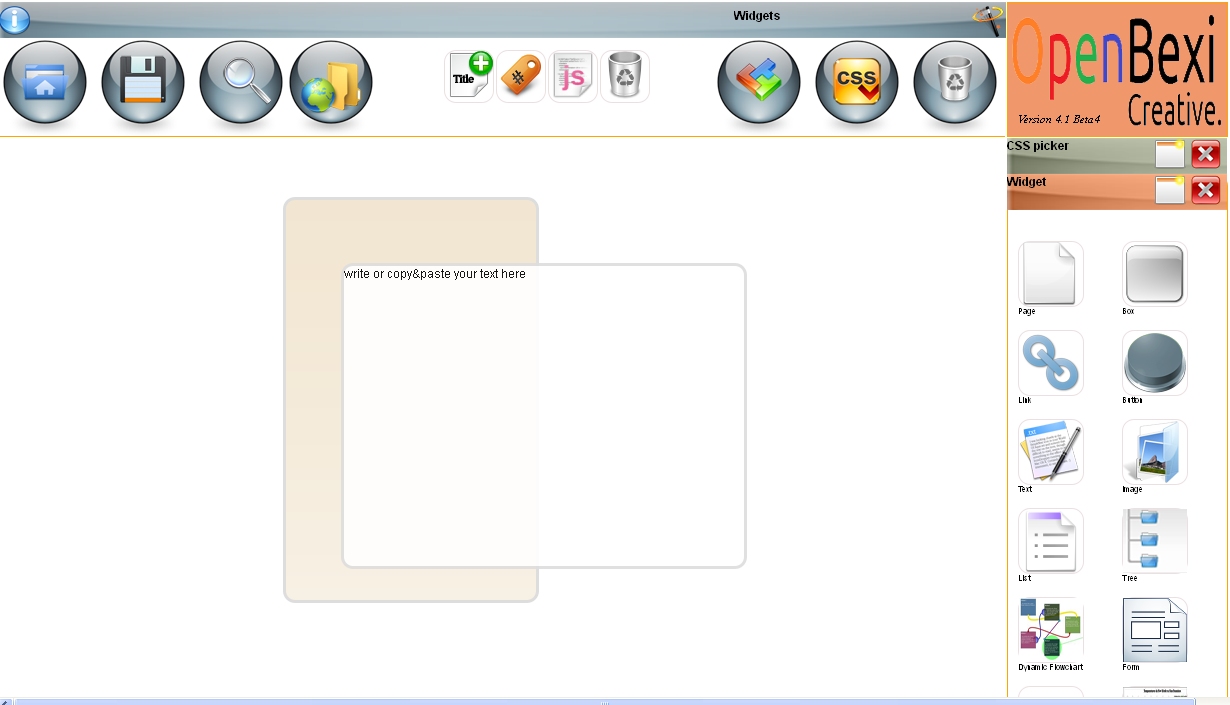The image size is (1230, 705).
Task: Click the blue info icon
Action: [x=15, y=19]
